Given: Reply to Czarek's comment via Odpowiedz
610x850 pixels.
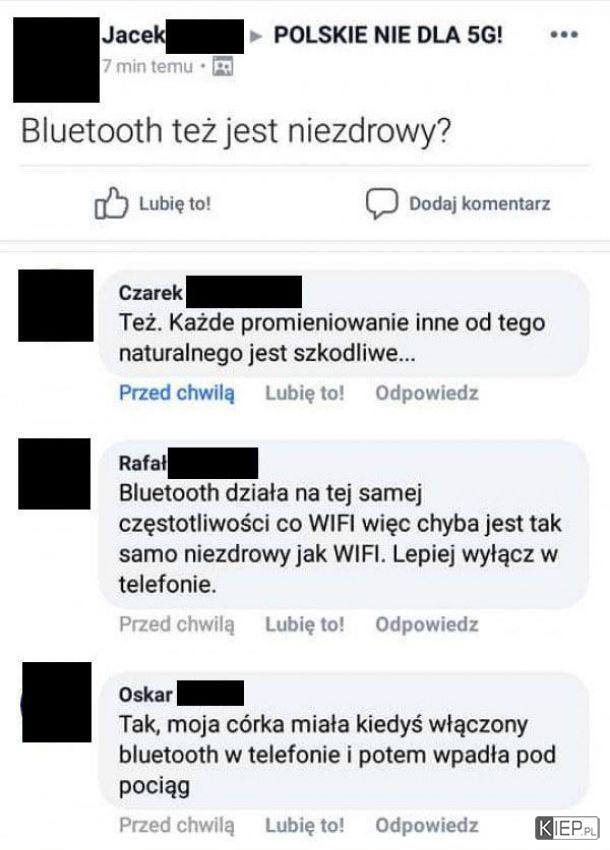Looking at the screenshot, I should pyautogui.click(x=427, y=393).
